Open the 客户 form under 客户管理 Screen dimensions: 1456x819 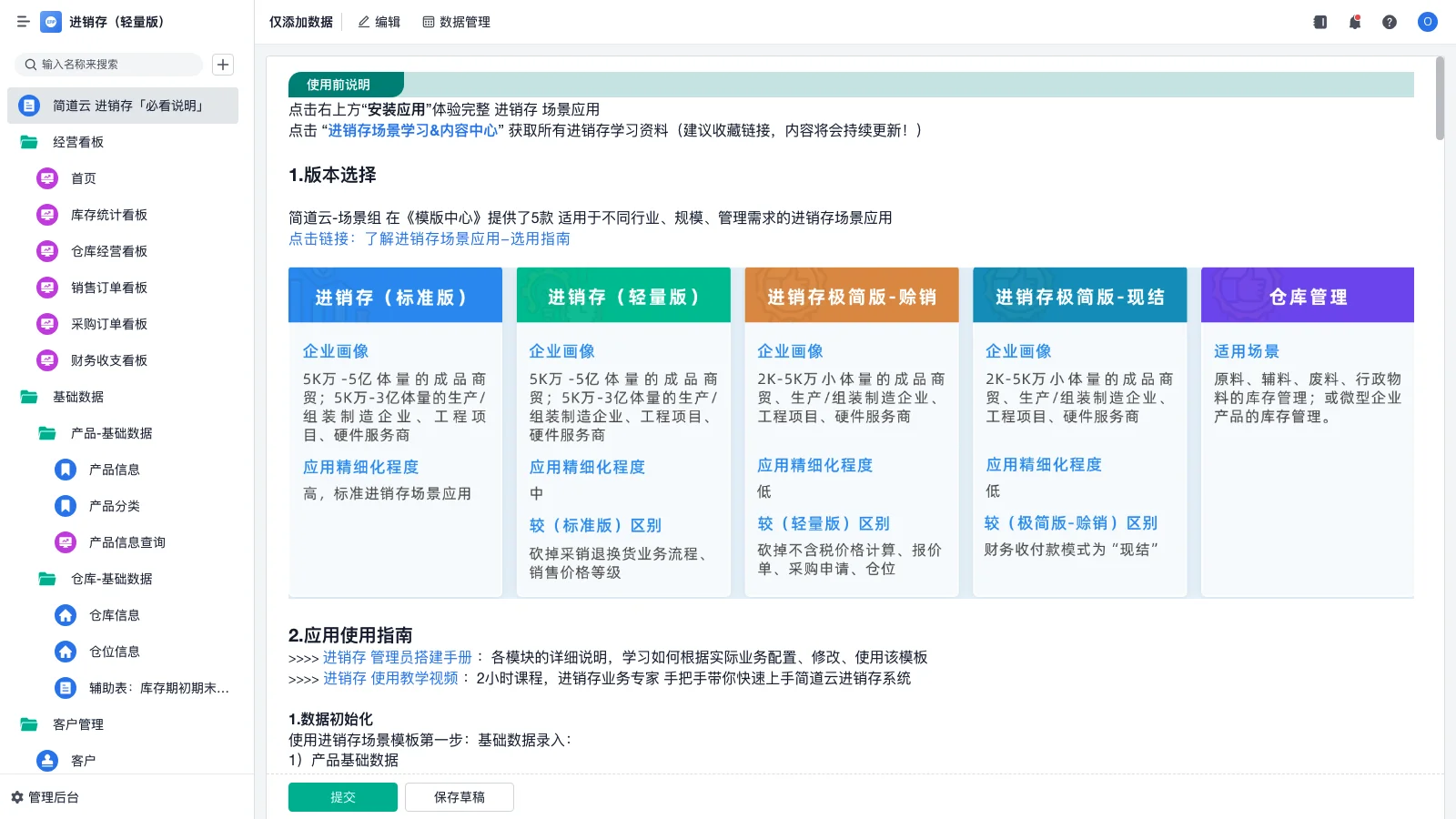[84, 761]
